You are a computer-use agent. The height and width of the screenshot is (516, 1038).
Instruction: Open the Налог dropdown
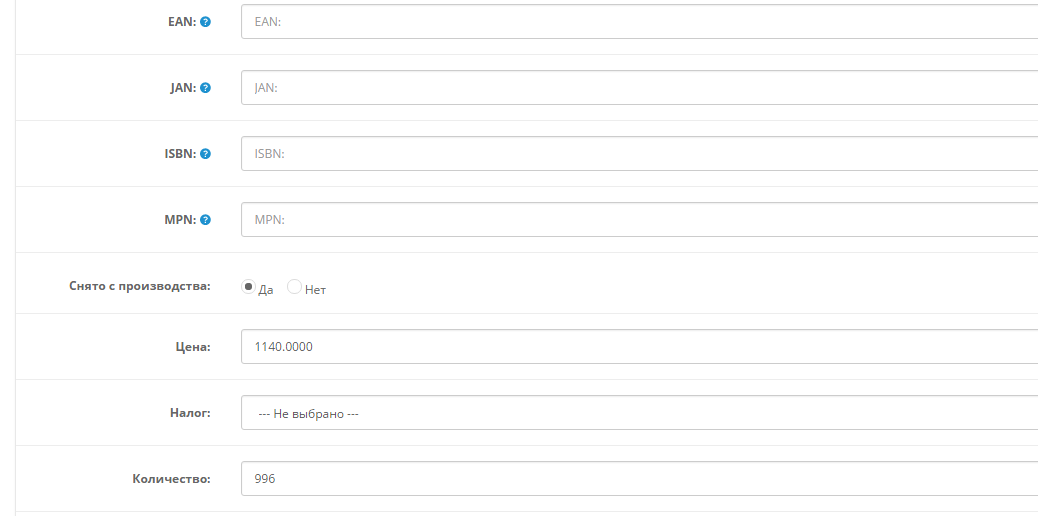[639, 412]
